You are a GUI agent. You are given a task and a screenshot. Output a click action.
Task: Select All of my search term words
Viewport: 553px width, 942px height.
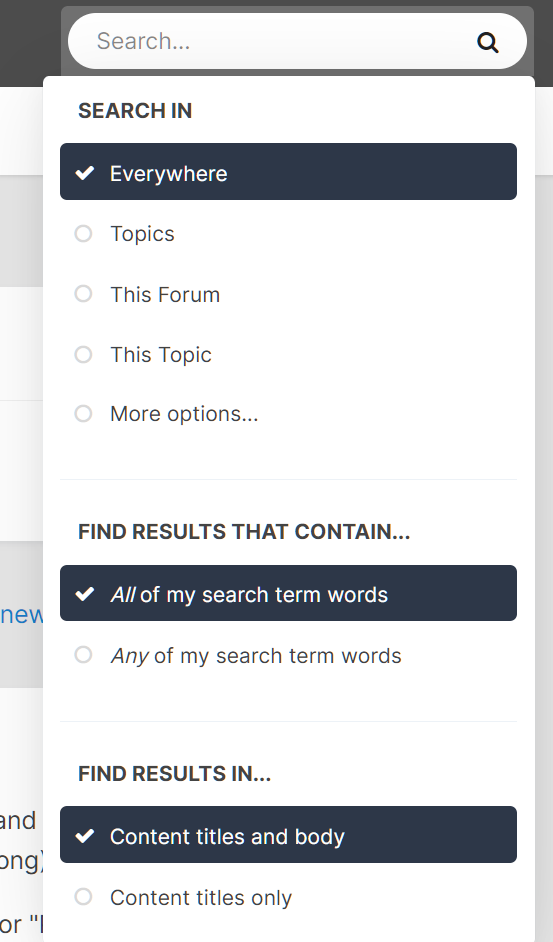pyautogui.click(x=289, y=593)
